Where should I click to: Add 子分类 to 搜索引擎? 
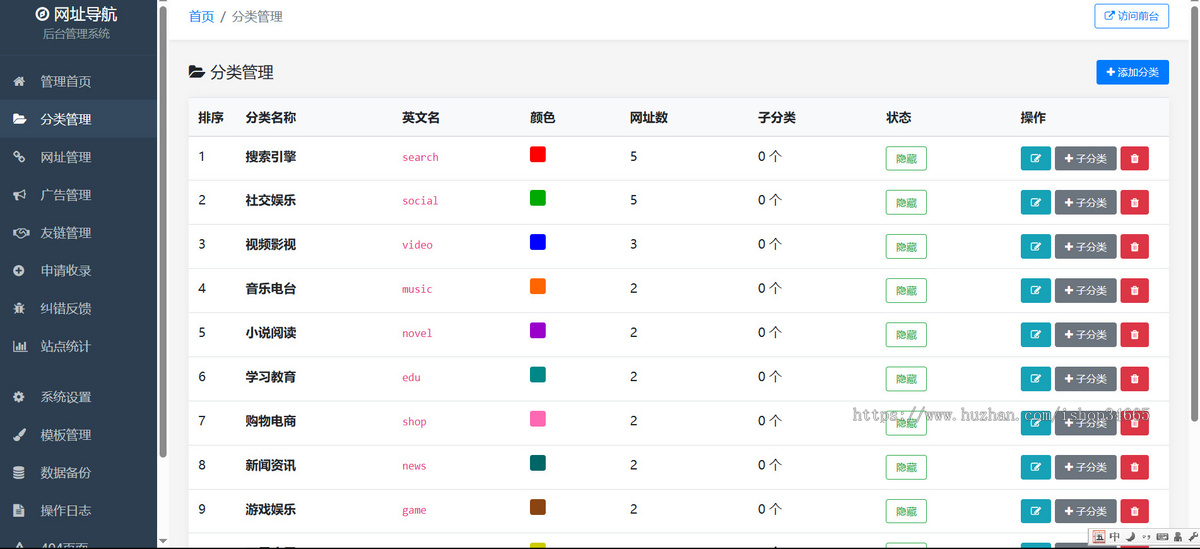(1086, 158)
